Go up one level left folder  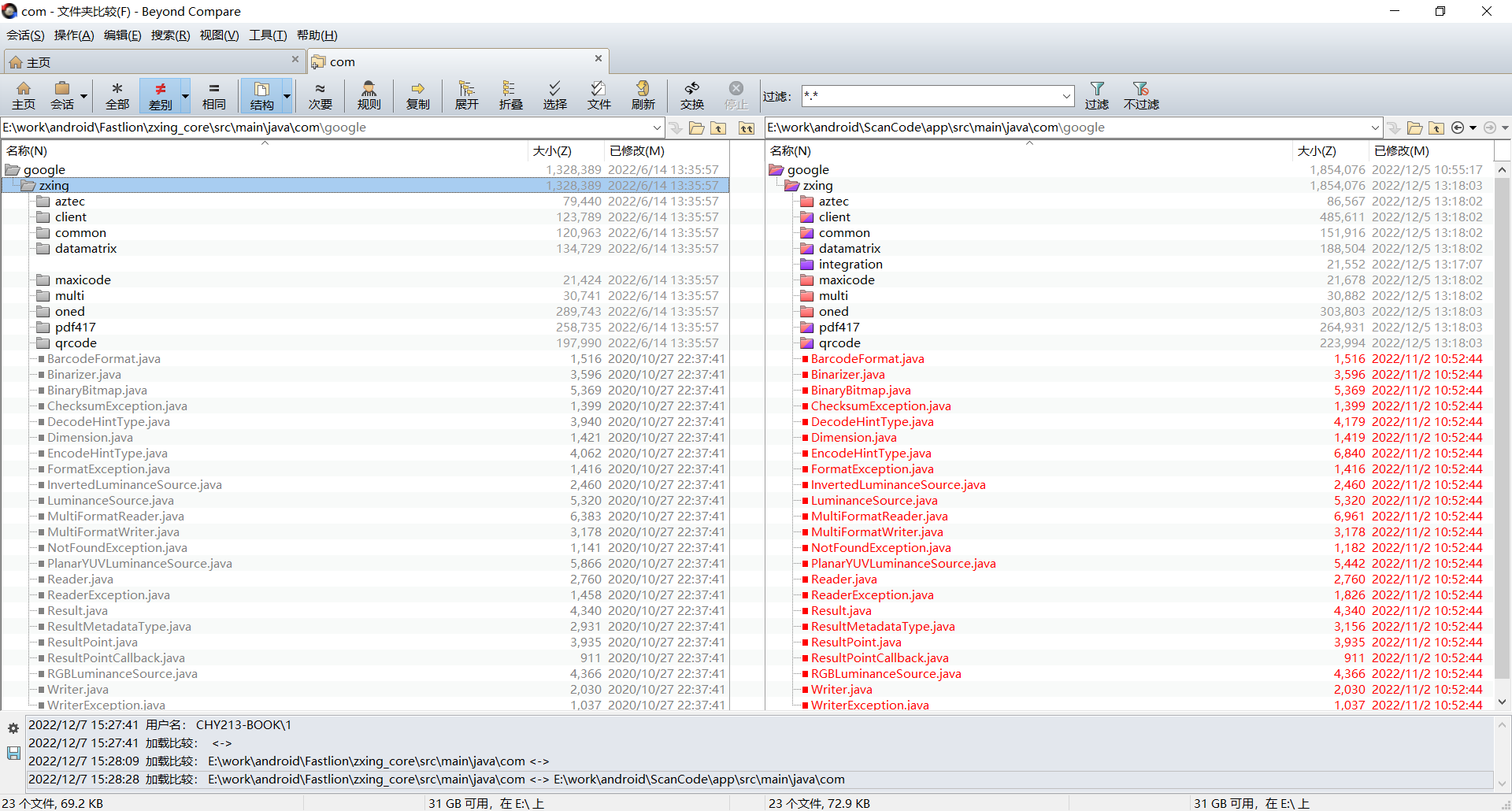tap(718, 128)
